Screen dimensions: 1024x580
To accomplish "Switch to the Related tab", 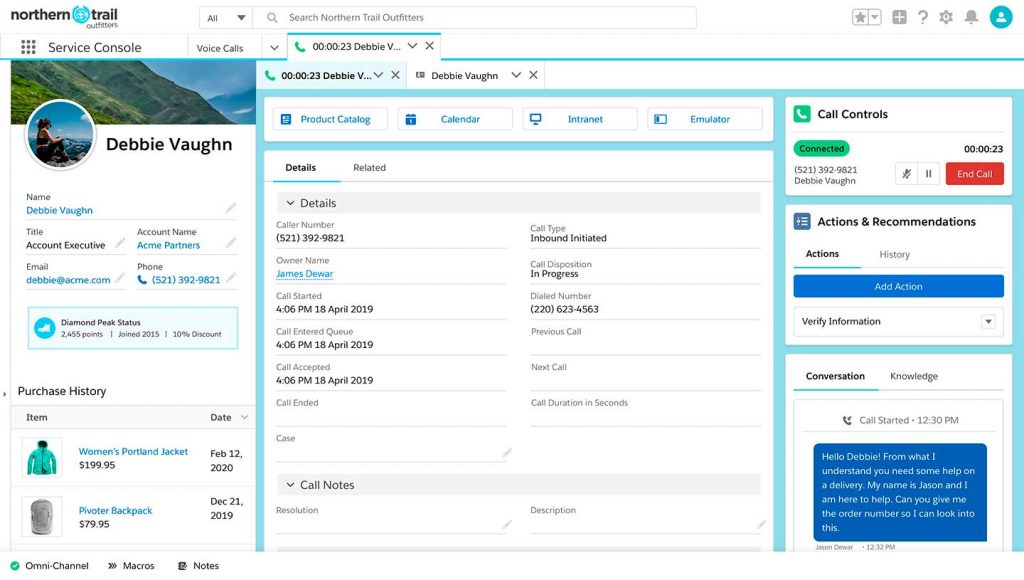I will [369, 167].
